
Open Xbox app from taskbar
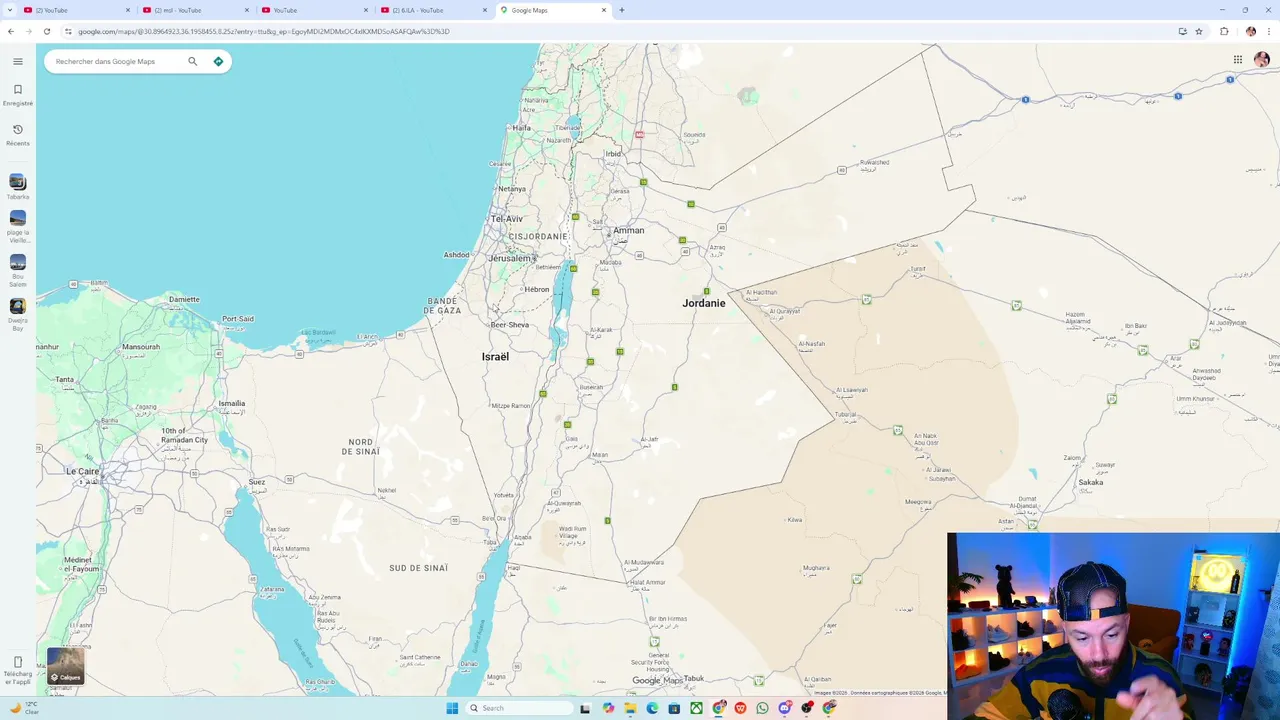pos(696,708)
